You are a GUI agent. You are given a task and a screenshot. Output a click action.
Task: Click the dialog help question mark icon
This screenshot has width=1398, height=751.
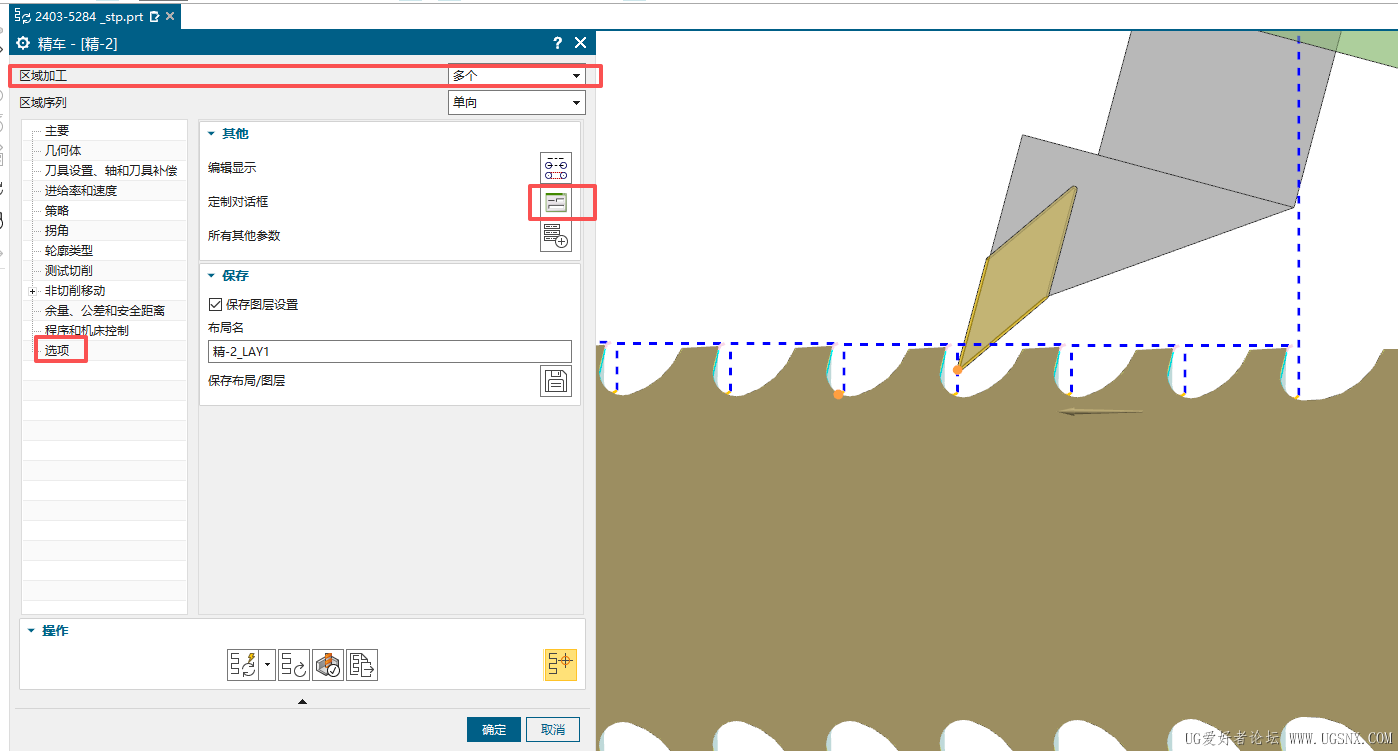tap(558, 43)
